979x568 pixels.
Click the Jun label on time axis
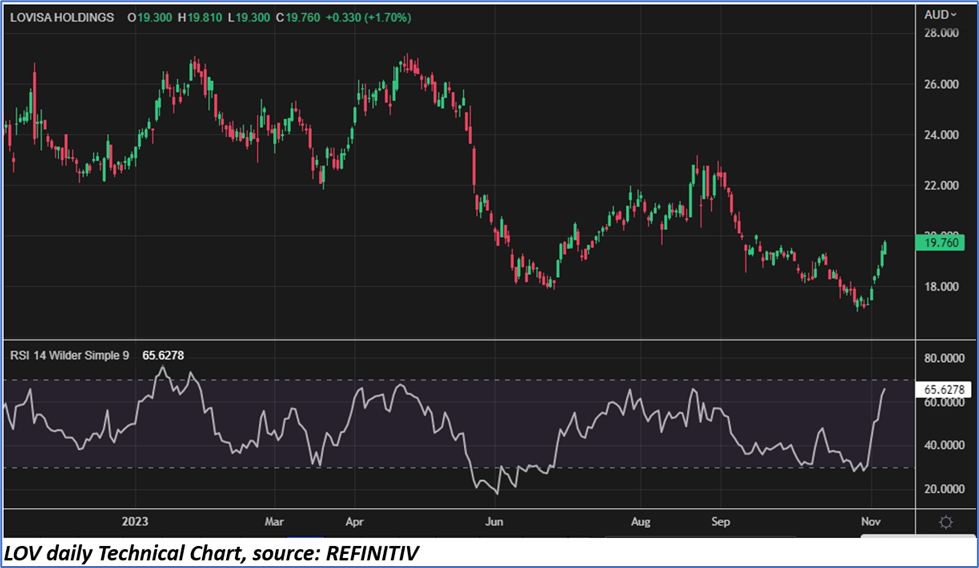point(494,521)
